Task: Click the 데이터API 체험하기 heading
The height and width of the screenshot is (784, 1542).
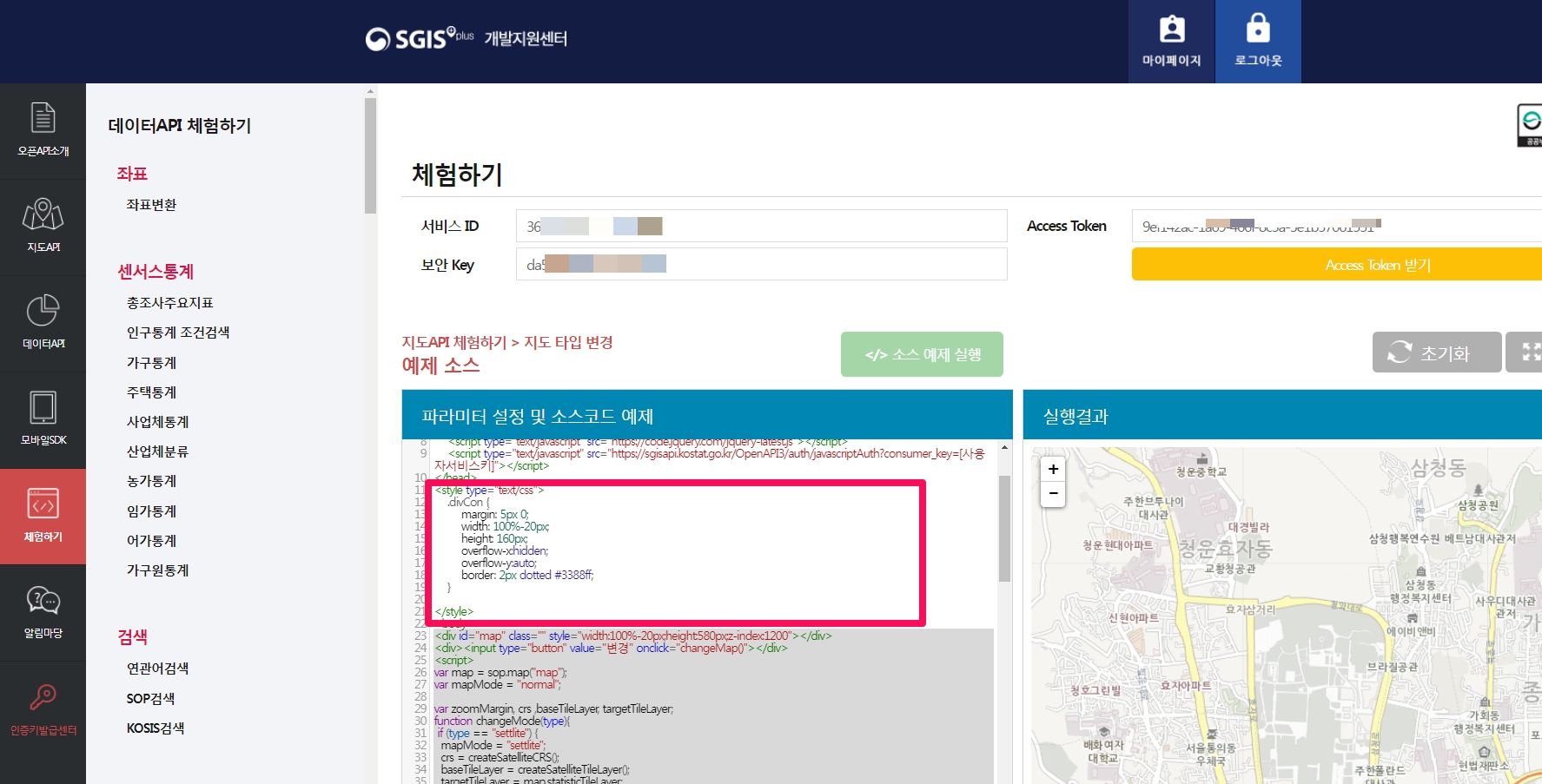Action: [180, 126]
